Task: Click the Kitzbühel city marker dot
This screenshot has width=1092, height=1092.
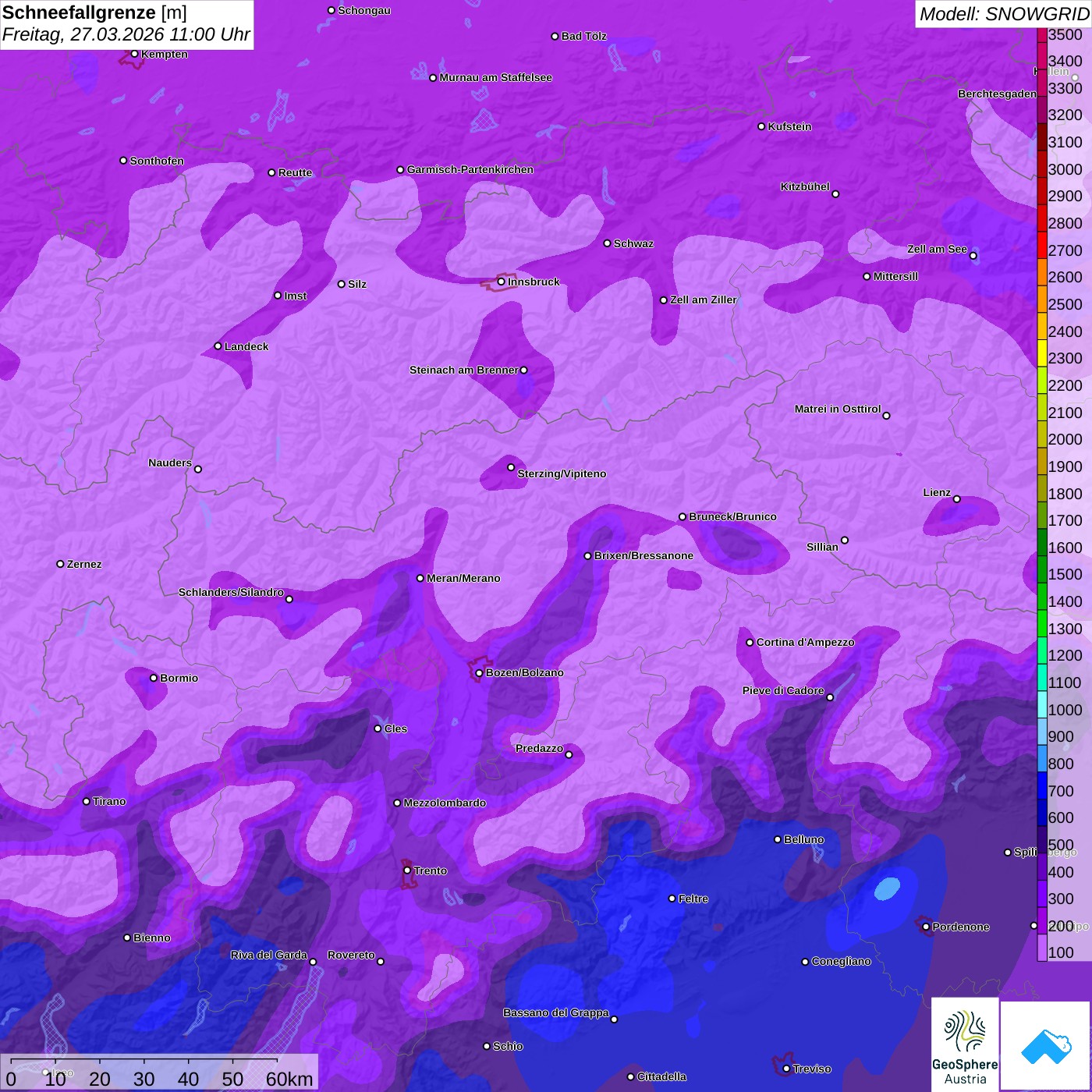Action: [x=835, y=193]
